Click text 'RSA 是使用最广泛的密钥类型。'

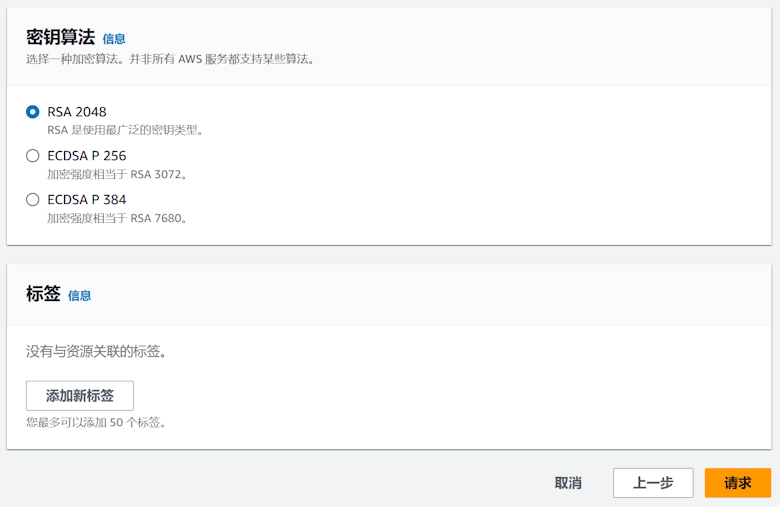(x=125, y=130)
